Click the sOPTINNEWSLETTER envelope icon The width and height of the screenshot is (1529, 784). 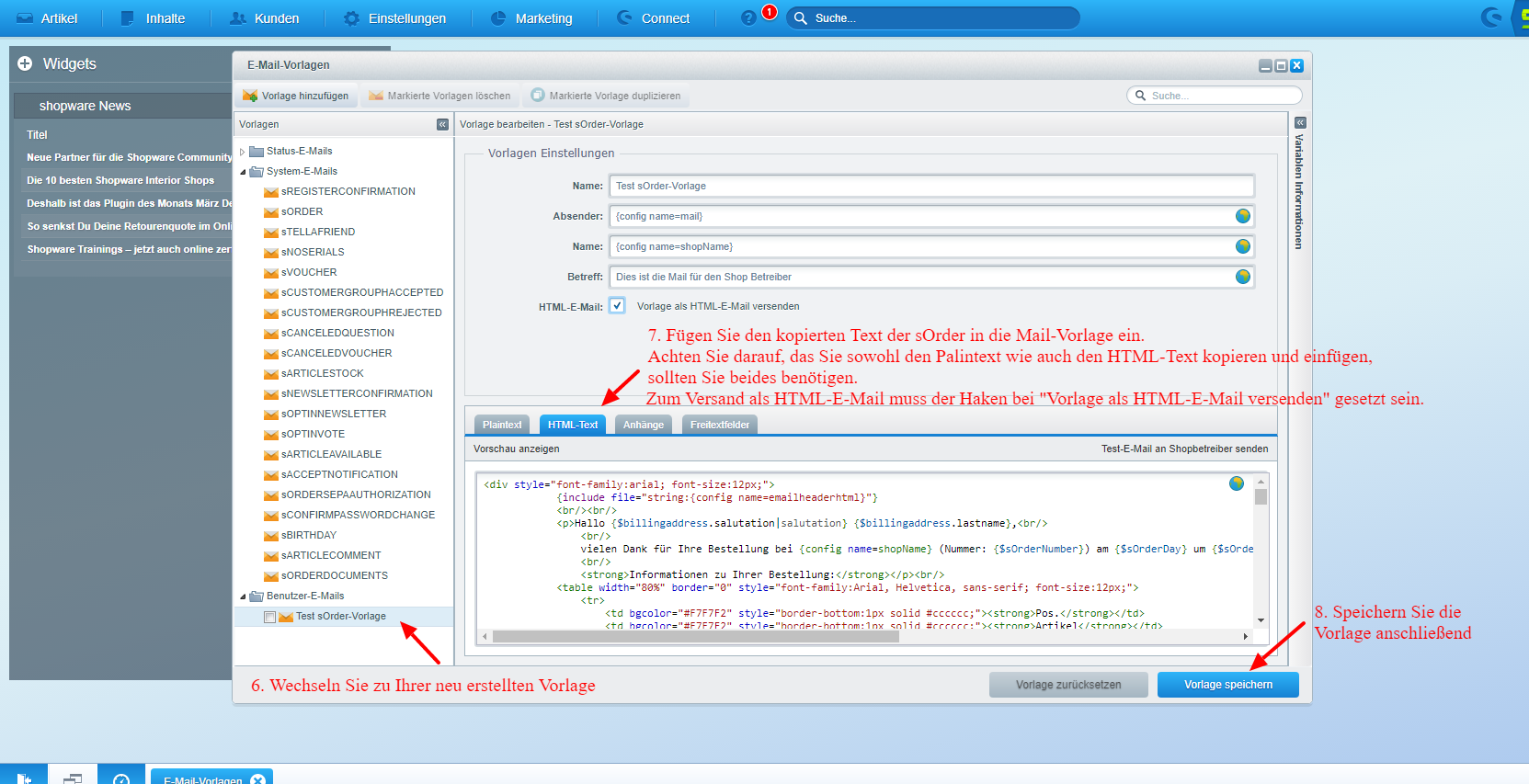[x=271, y=415]
